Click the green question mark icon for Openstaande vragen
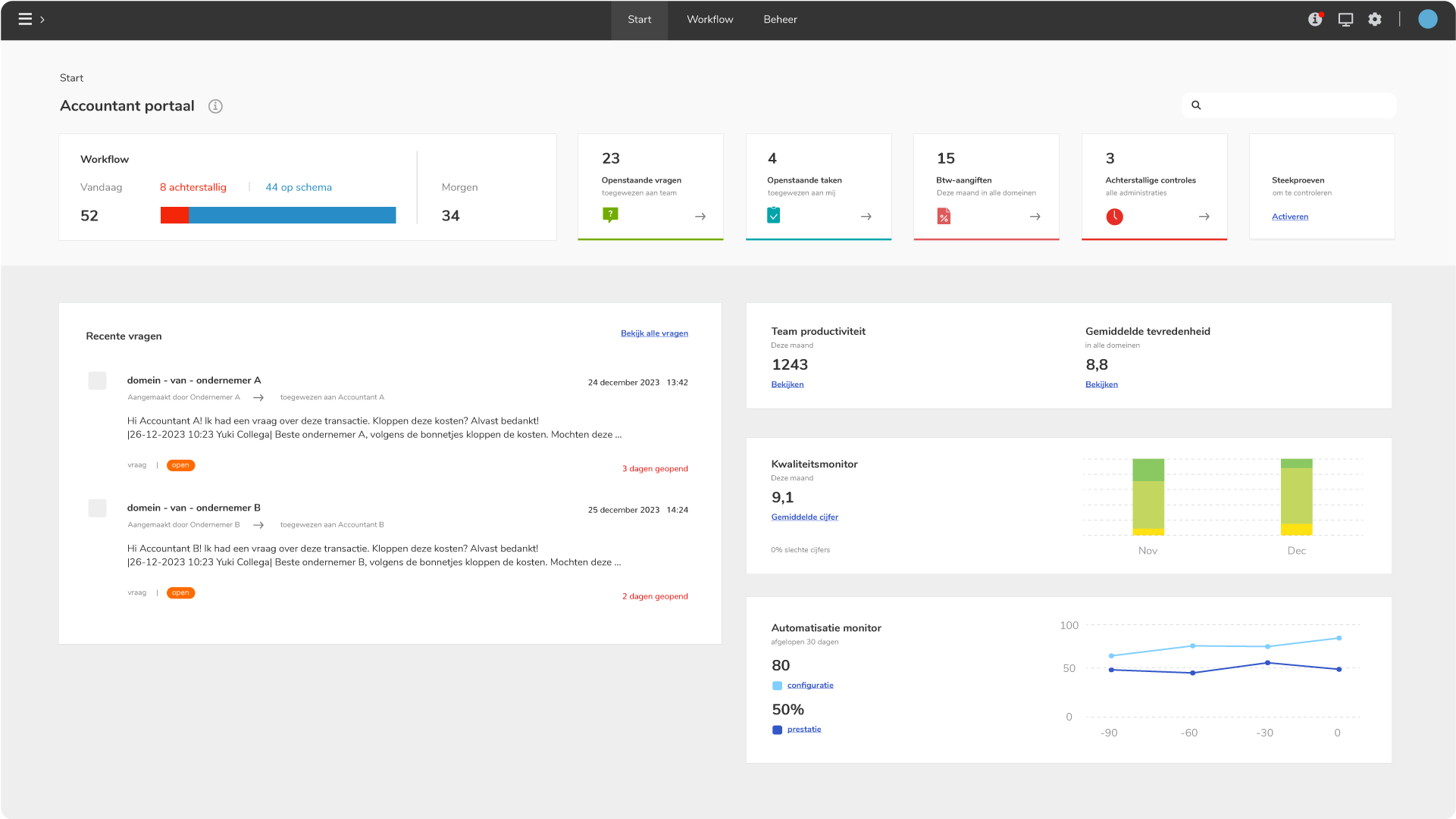This screenshot has width=1456, height=819. point(610,215)
